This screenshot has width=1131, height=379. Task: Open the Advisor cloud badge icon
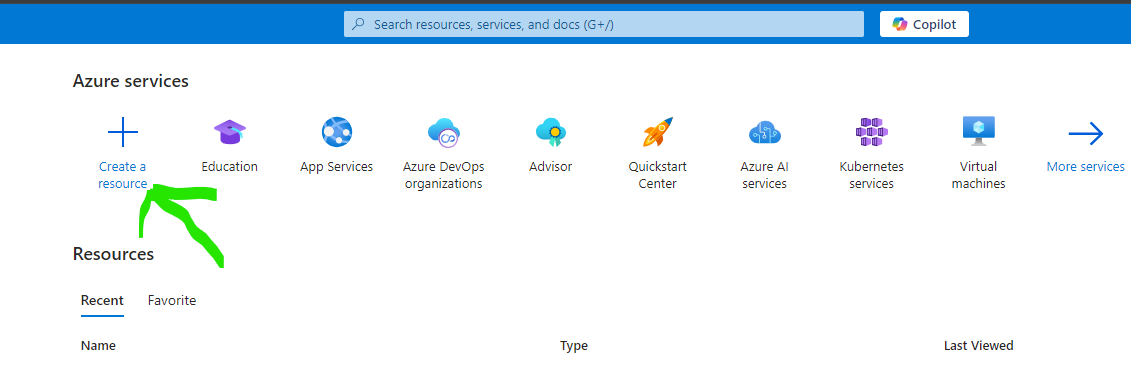click(550, 132)
